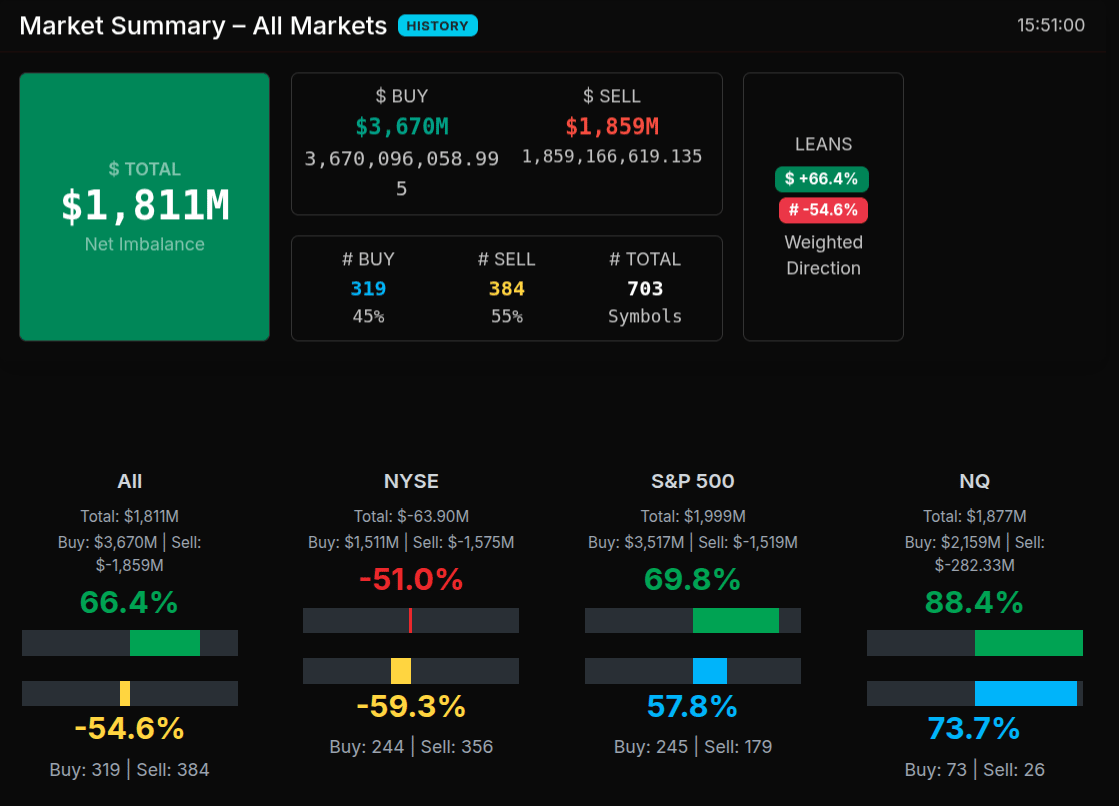Click the Market Summary – All Markets title
The image size is (1119, 806).
click(x=203, y=26)
